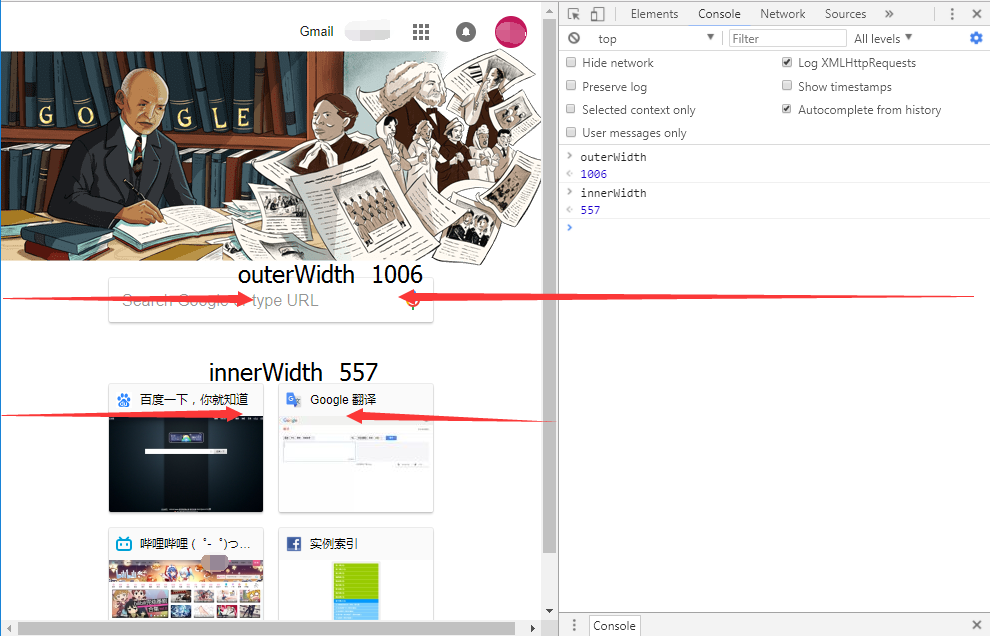The width and height of the screenshot is (990, 636).
Task: Open the 百度一下 tile title
Action: (194, 400)
